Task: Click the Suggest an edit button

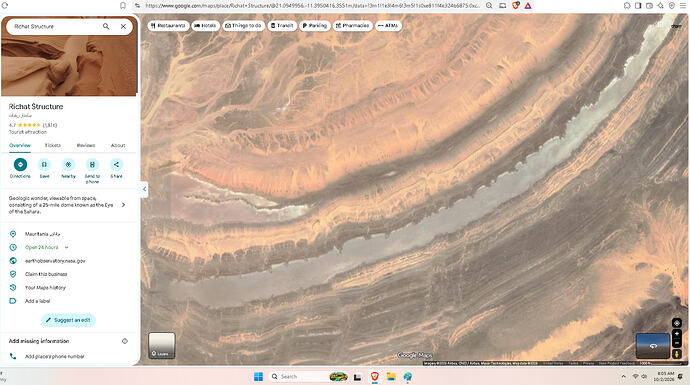Action: pyautogui.click(x=68, y=320)
